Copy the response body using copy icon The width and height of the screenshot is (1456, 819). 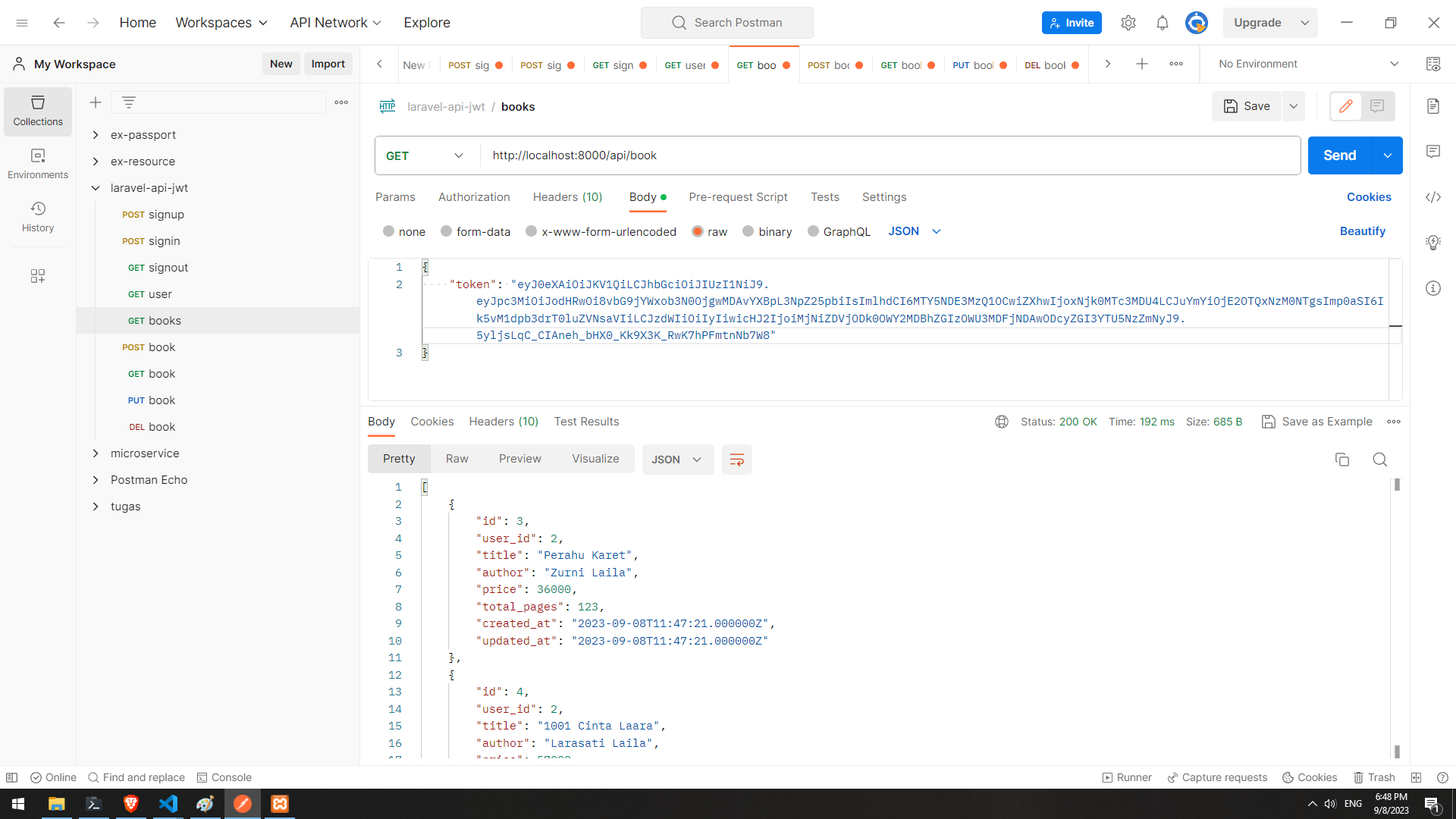[1341, 460]
